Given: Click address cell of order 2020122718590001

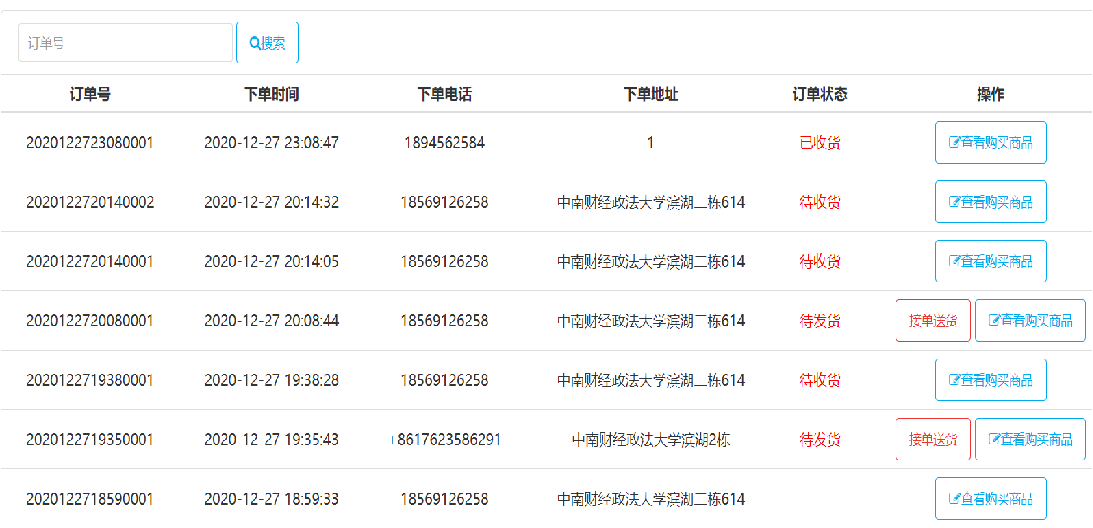Looking at the screenshot, I should tap(650, 499).
